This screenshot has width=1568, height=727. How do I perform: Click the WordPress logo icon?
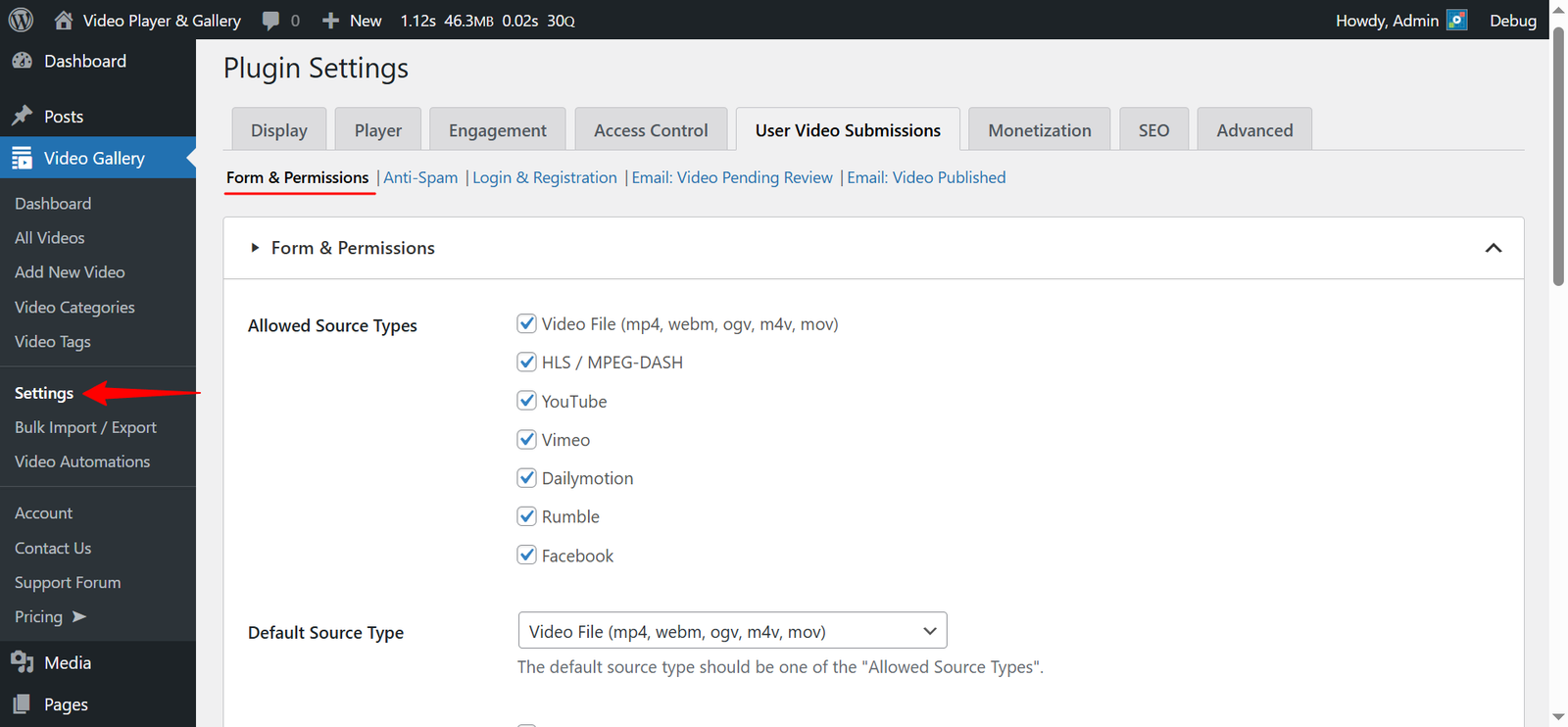click(x=21, y=20)
